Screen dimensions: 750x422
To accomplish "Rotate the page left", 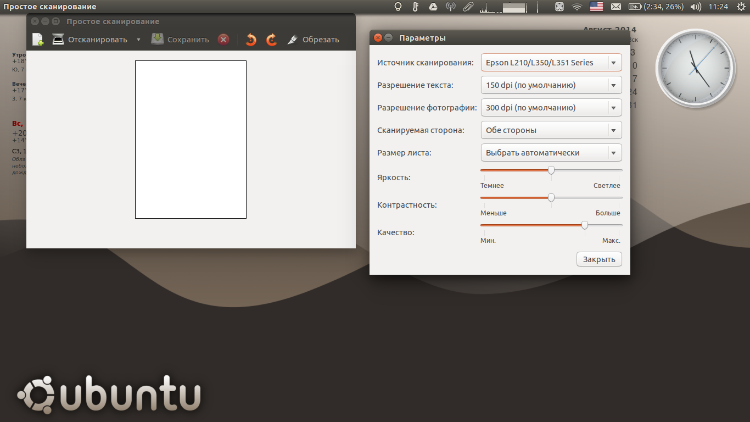I will (251, 40).
